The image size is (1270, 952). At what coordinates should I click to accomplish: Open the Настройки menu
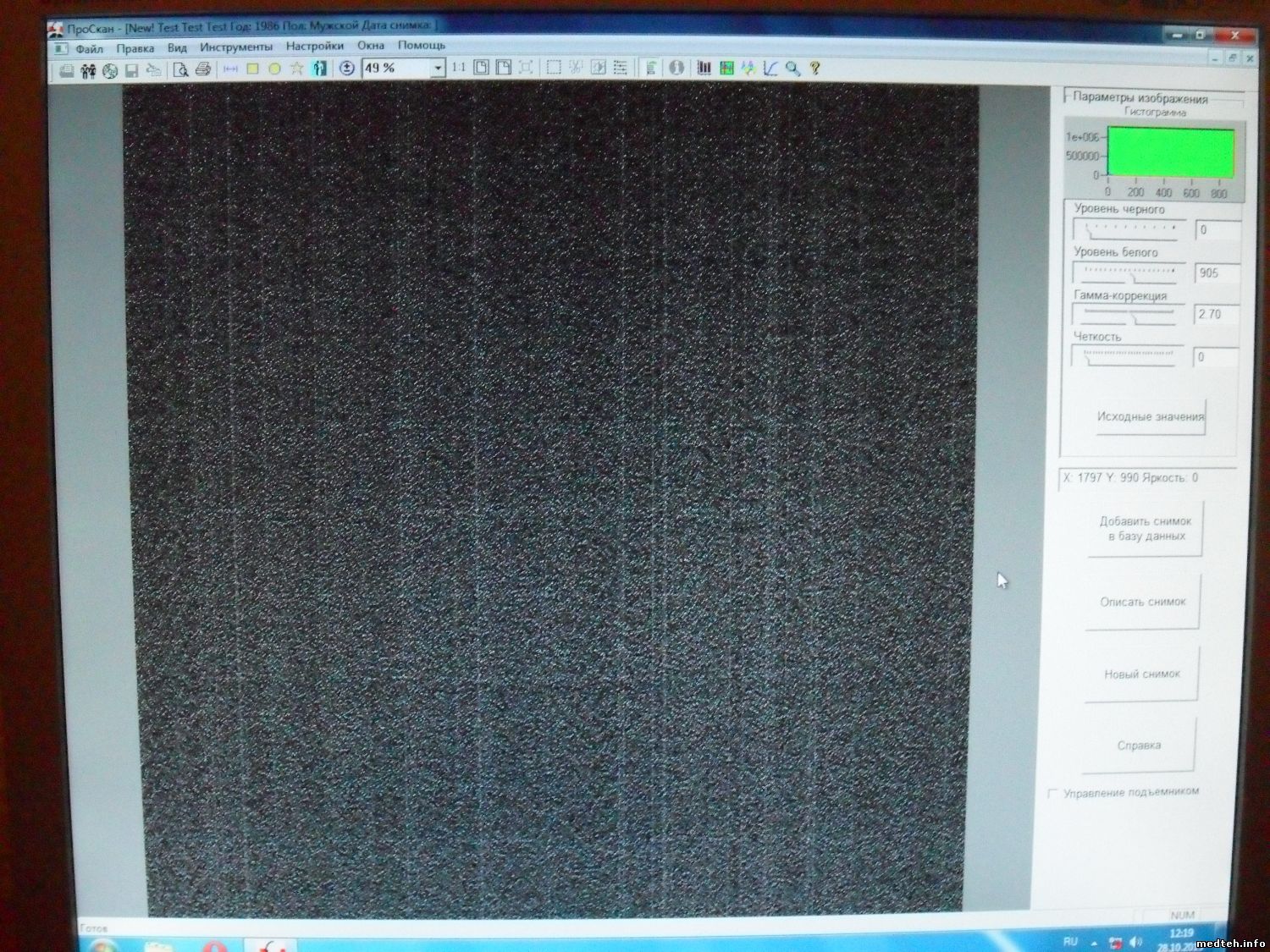314,47
